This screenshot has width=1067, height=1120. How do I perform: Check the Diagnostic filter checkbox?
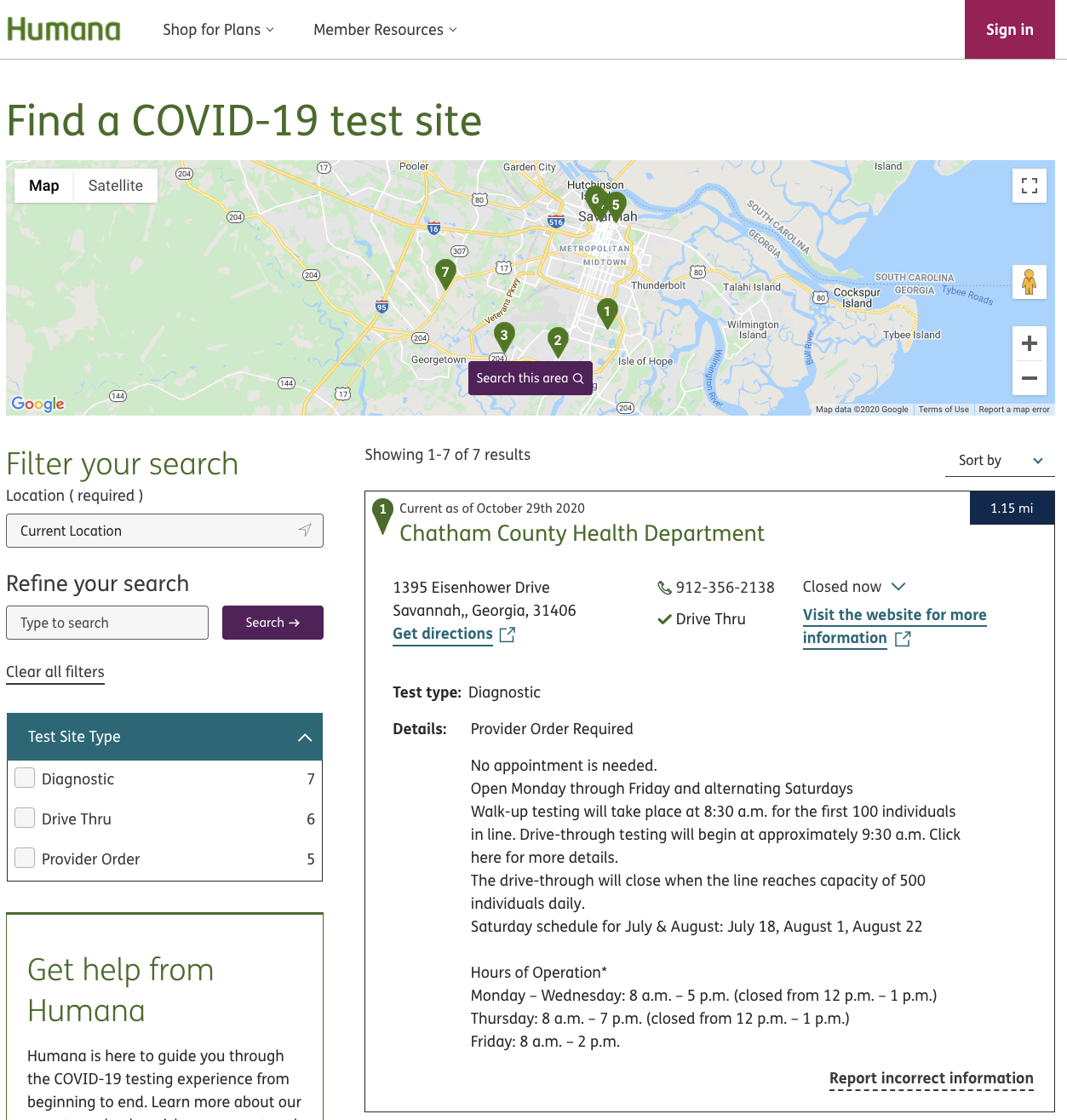(26, 778)
